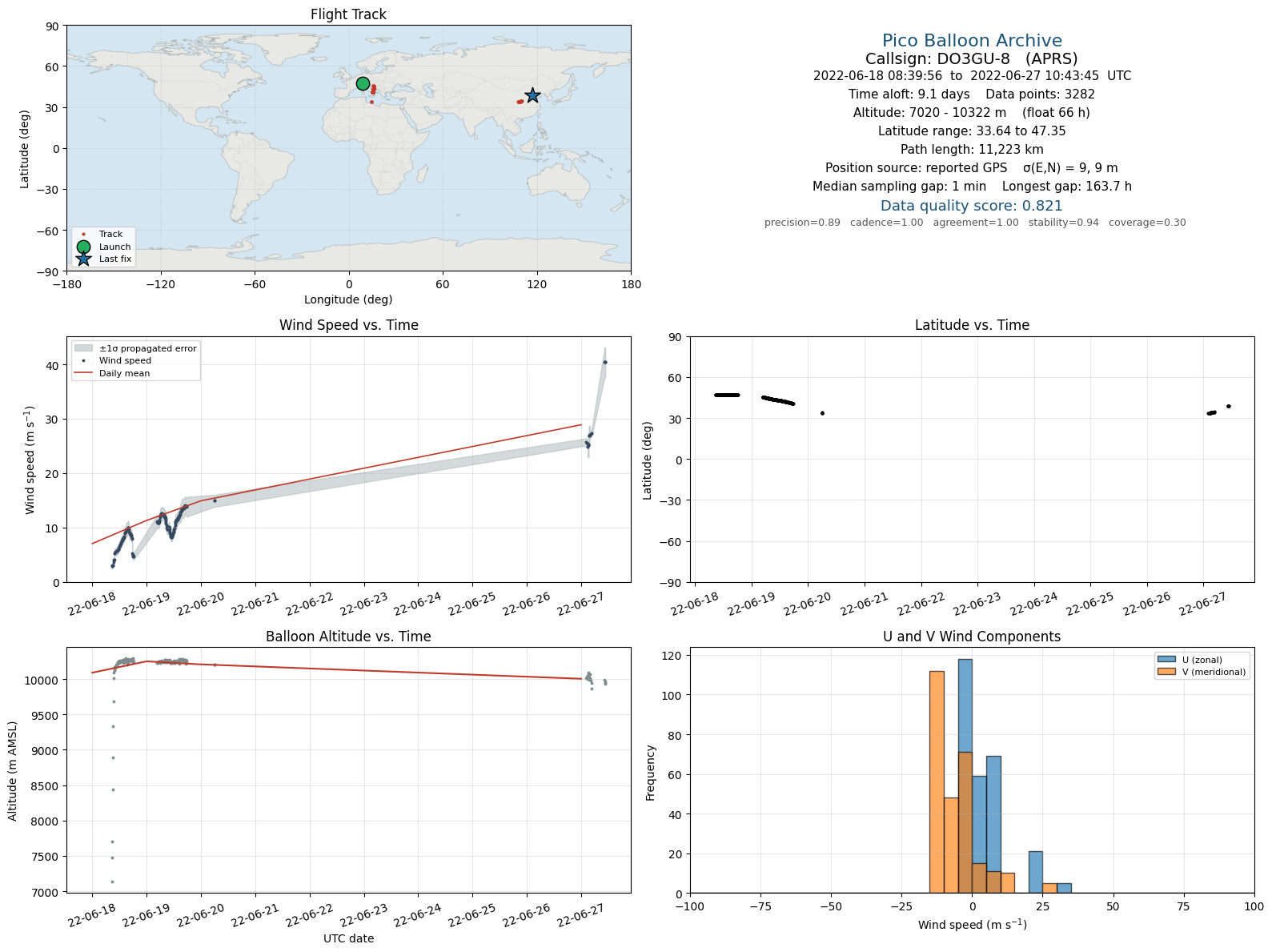Select the Position source: reported GPS line
Screen dimensions: 1272x952
(x=972, y=168)
